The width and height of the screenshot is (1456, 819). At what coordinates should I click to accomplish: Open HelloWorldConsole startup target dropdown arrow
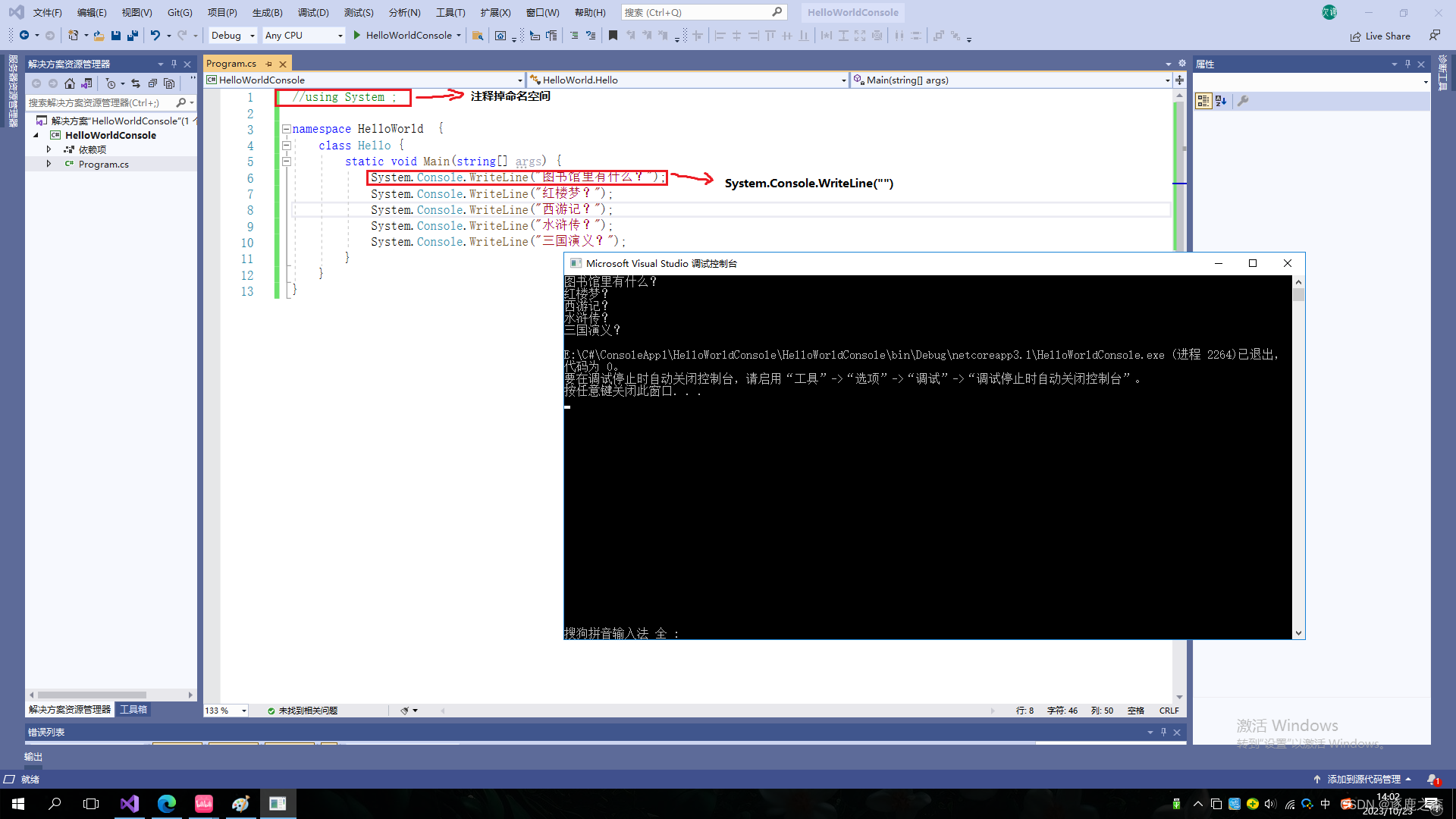coord(459,36)
